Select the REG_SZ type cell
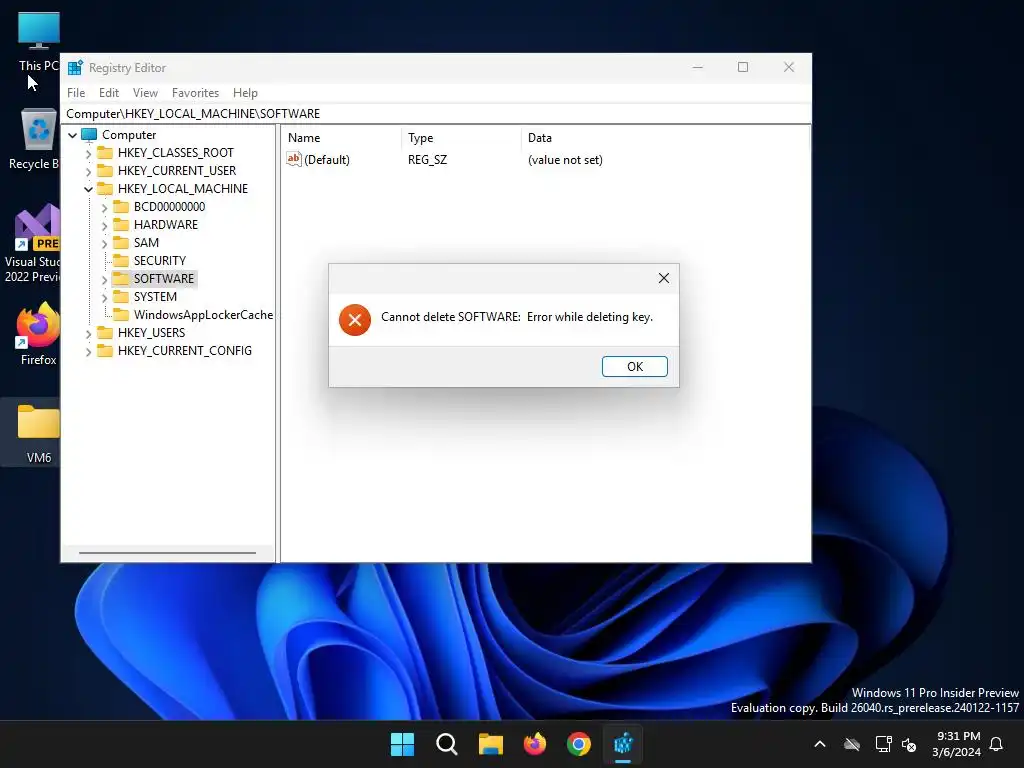This screenshot has height=768, width=1024. tap(428, 160)
